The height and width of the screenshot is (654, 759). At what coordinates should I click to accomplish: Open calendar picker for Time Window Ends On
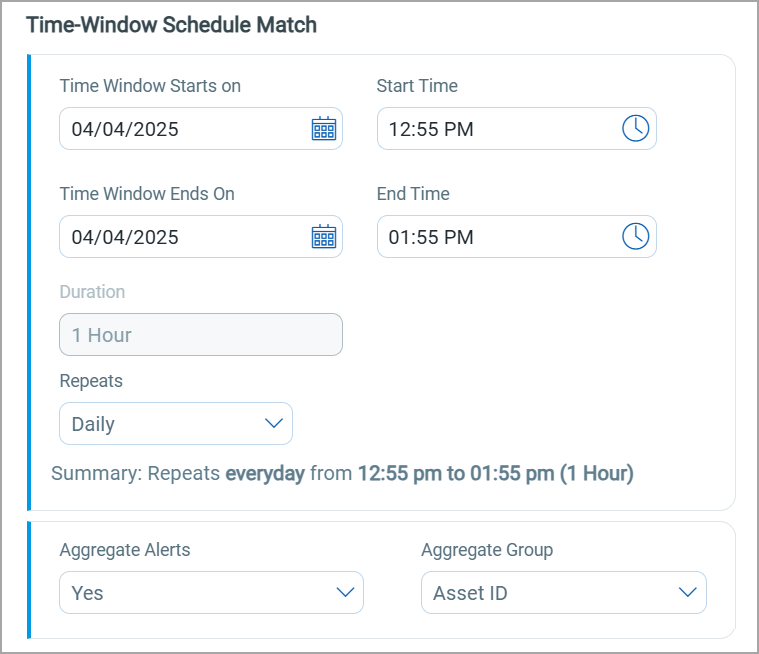[x=324, y=237]
